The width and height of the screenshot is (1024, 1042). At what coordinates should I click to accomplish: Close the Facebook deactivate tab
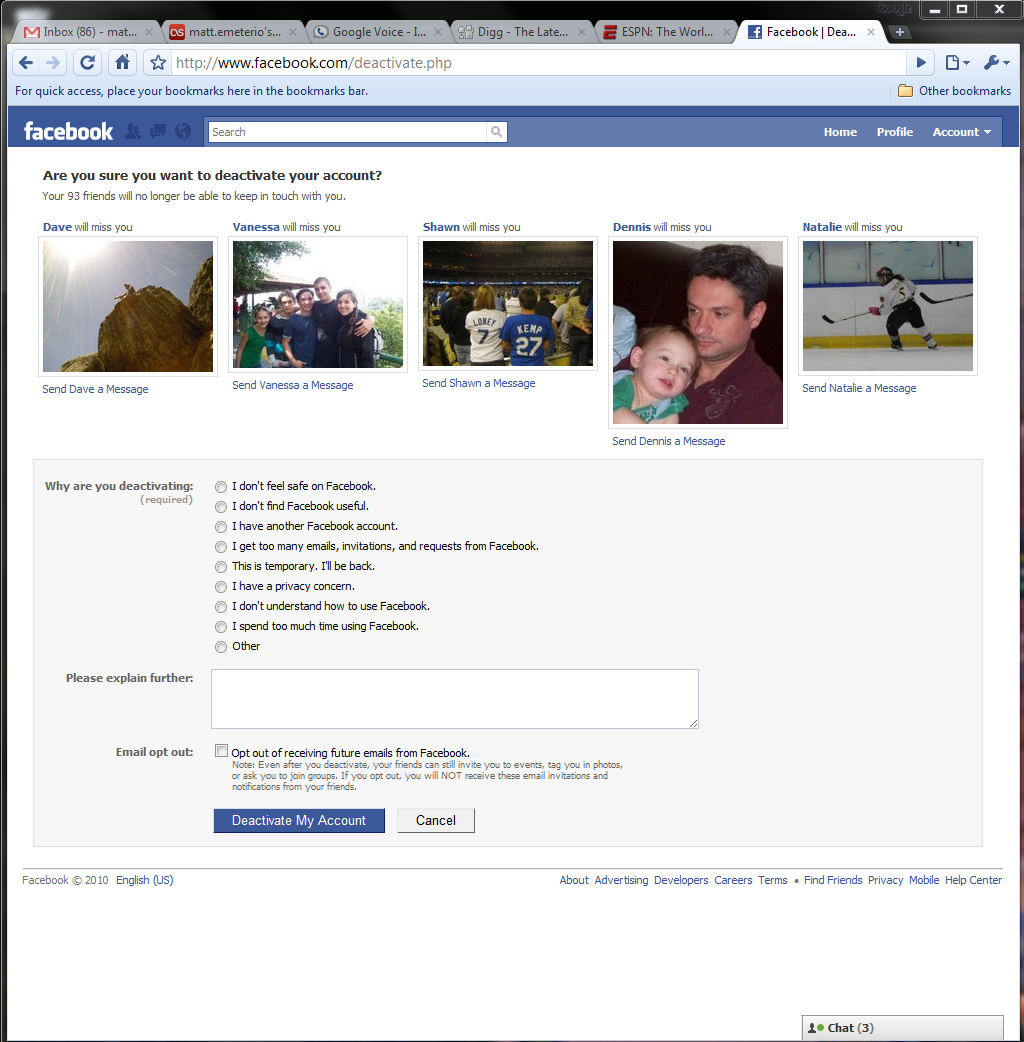tap(871, 32)
